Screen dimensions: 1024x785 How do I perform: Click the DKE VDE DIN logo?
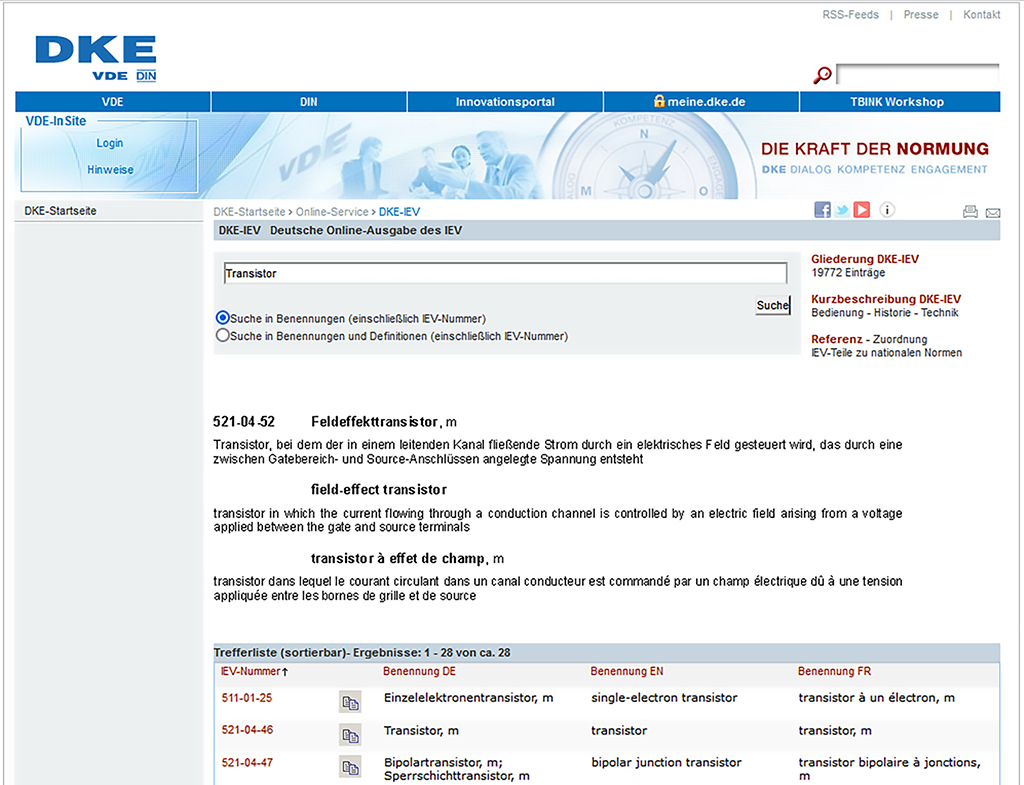(x=95, y=59)
